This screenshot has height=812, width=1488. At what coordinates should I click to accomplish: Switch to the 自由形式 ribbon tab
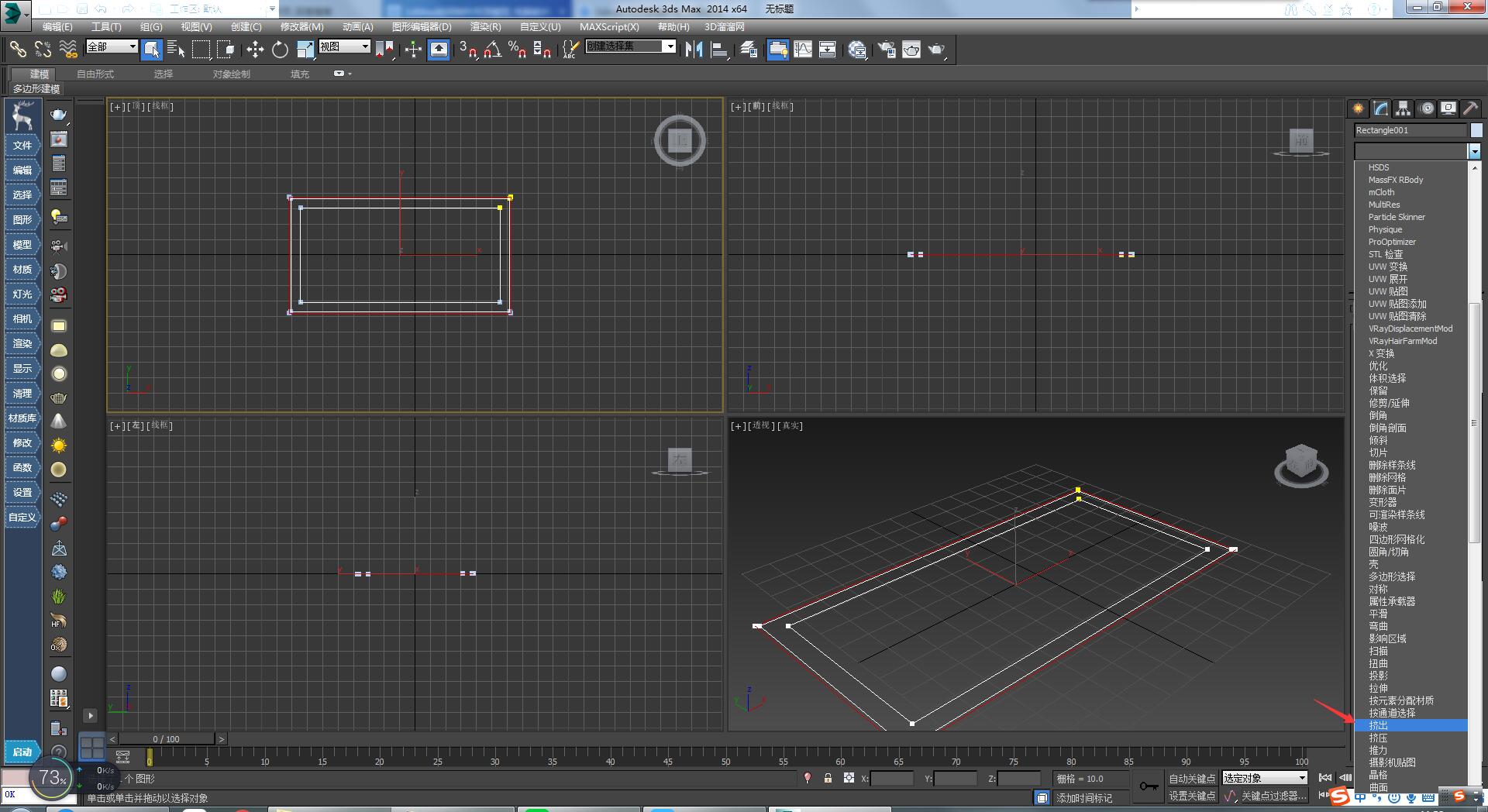click(94, 74)
